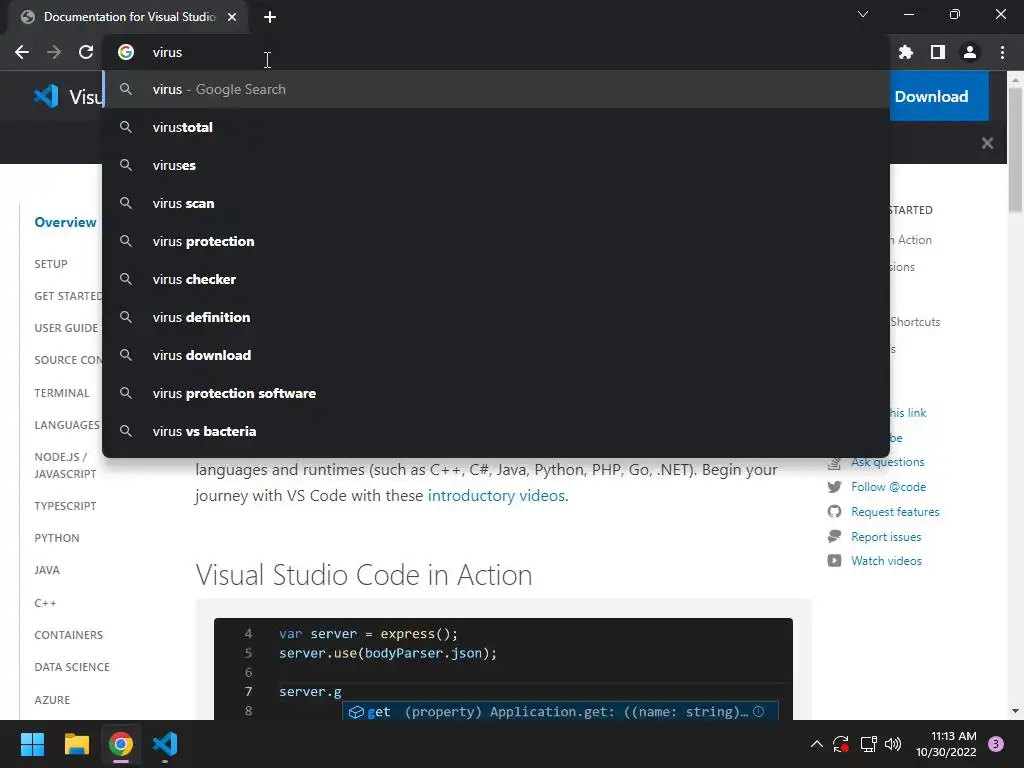This screenshot has width=1024, height=768.
Task: Open a new browser tab
Action: point(270,17)
